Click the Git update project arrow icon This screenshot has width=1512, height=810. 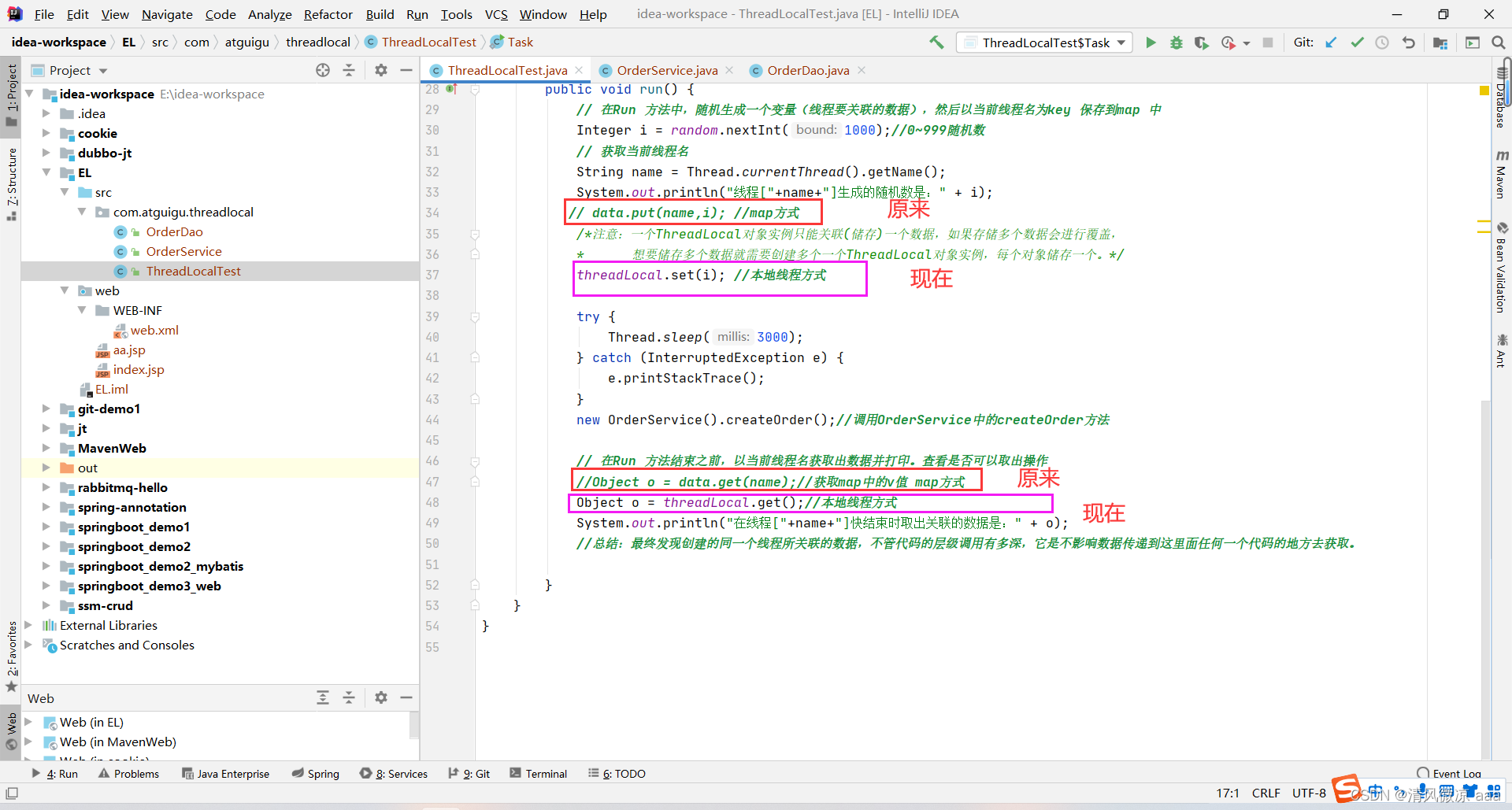click(1331, 43)
